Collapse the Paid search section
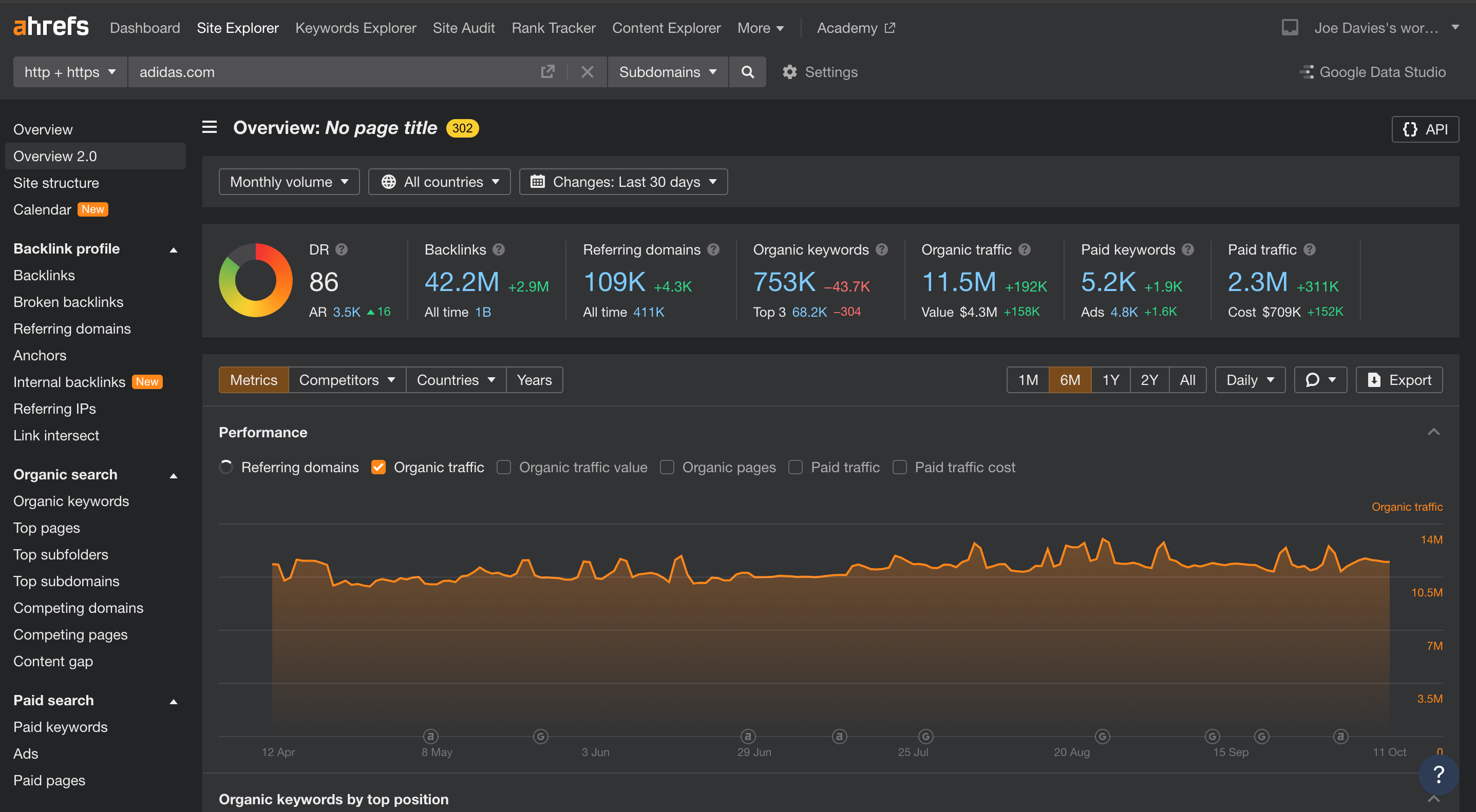Screen dimensions: 1476x812 tap(174, 702)
